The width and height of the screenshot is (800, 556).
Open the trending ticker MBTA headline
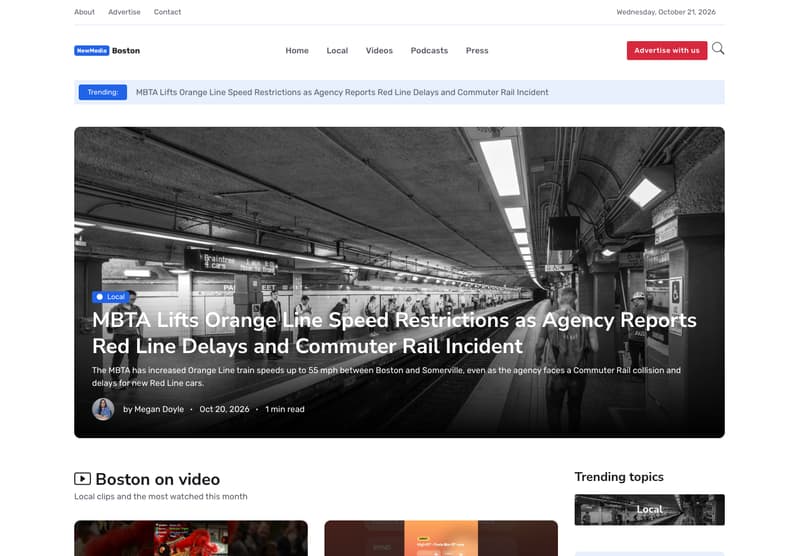pos(342,92)
